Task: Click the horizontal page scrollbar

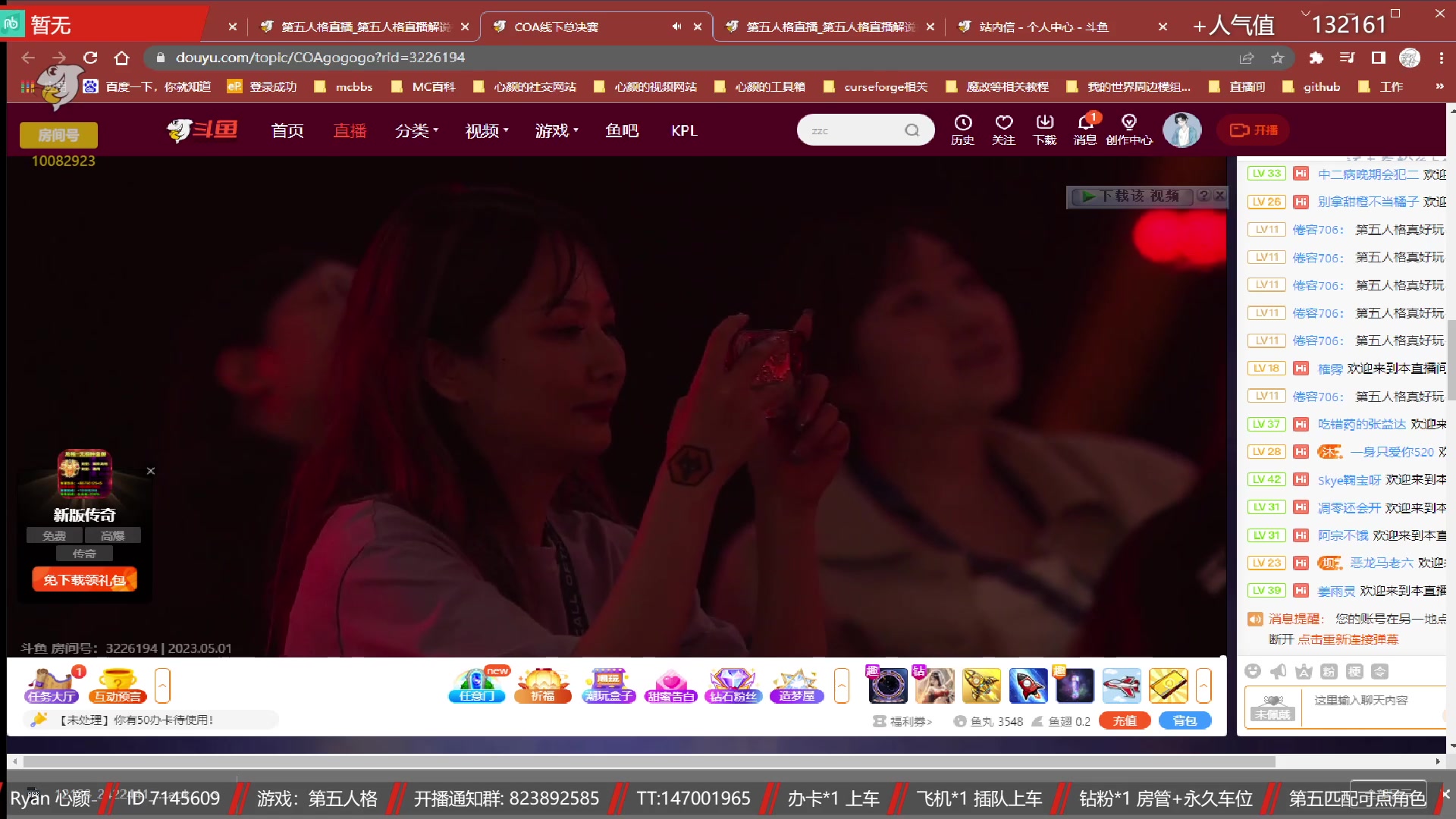Action: [648, 761]
